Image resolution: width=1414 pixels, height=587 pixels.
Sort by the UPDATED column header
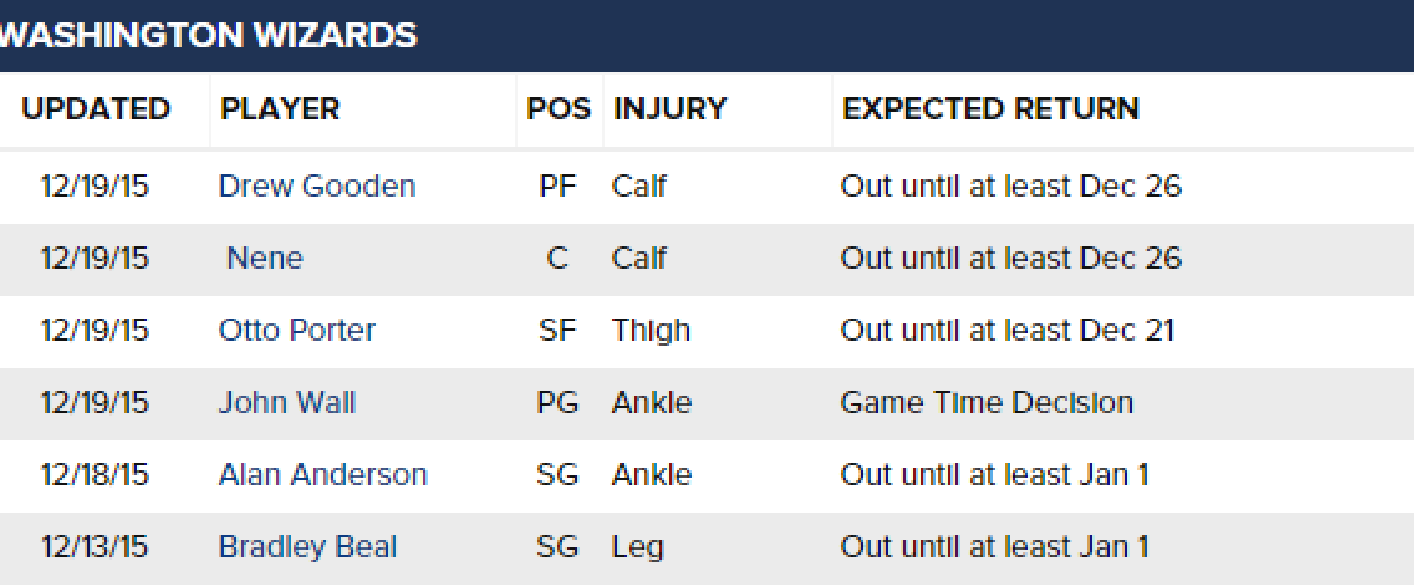(96, 108)
